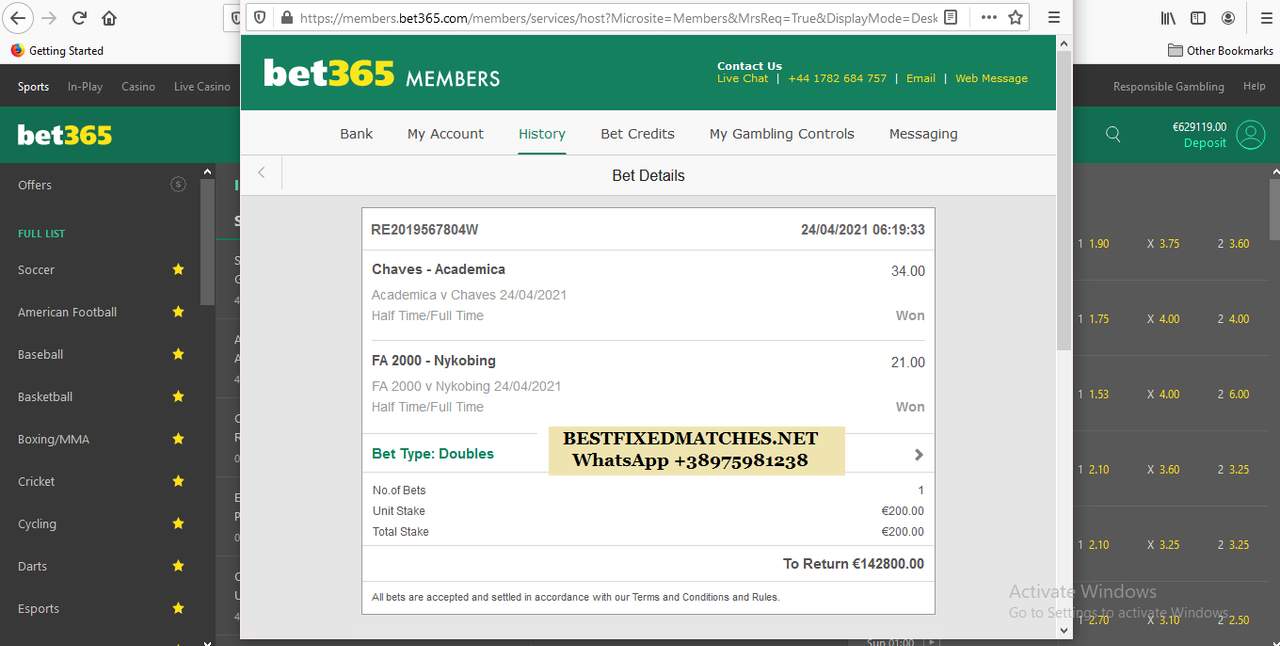This screenshot has width=1280, height=646.
Task: Expand the Bet Type: Doubles chevron
Action: click(919, 454)
